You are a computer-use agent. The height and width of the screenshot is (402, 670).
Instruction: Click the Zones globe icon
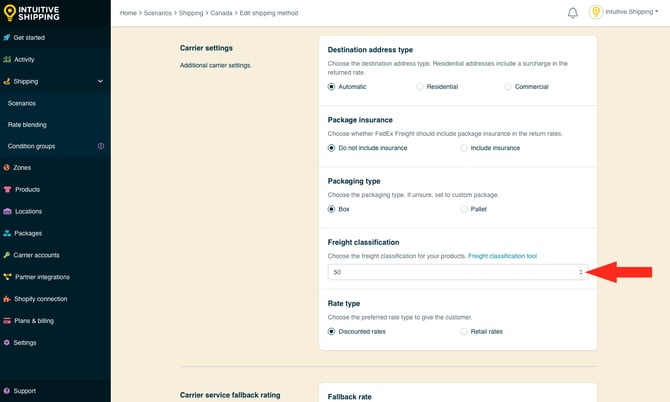(x=6, y=167)
